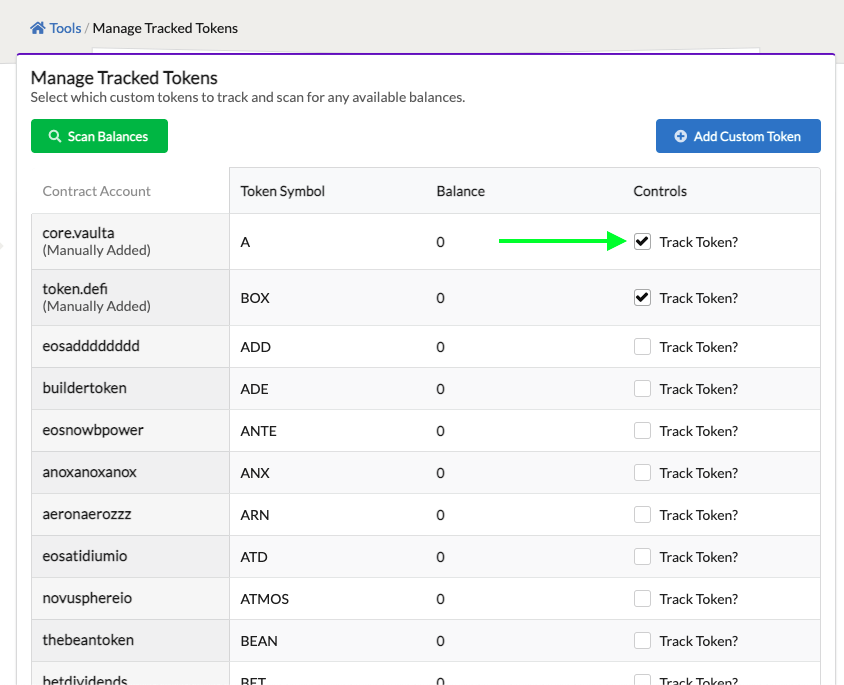Click the Manage Tracked Tokens breadcrumb text
This screenshot has width=844, height=685.
pyautogui.click(x=165, y=28)
